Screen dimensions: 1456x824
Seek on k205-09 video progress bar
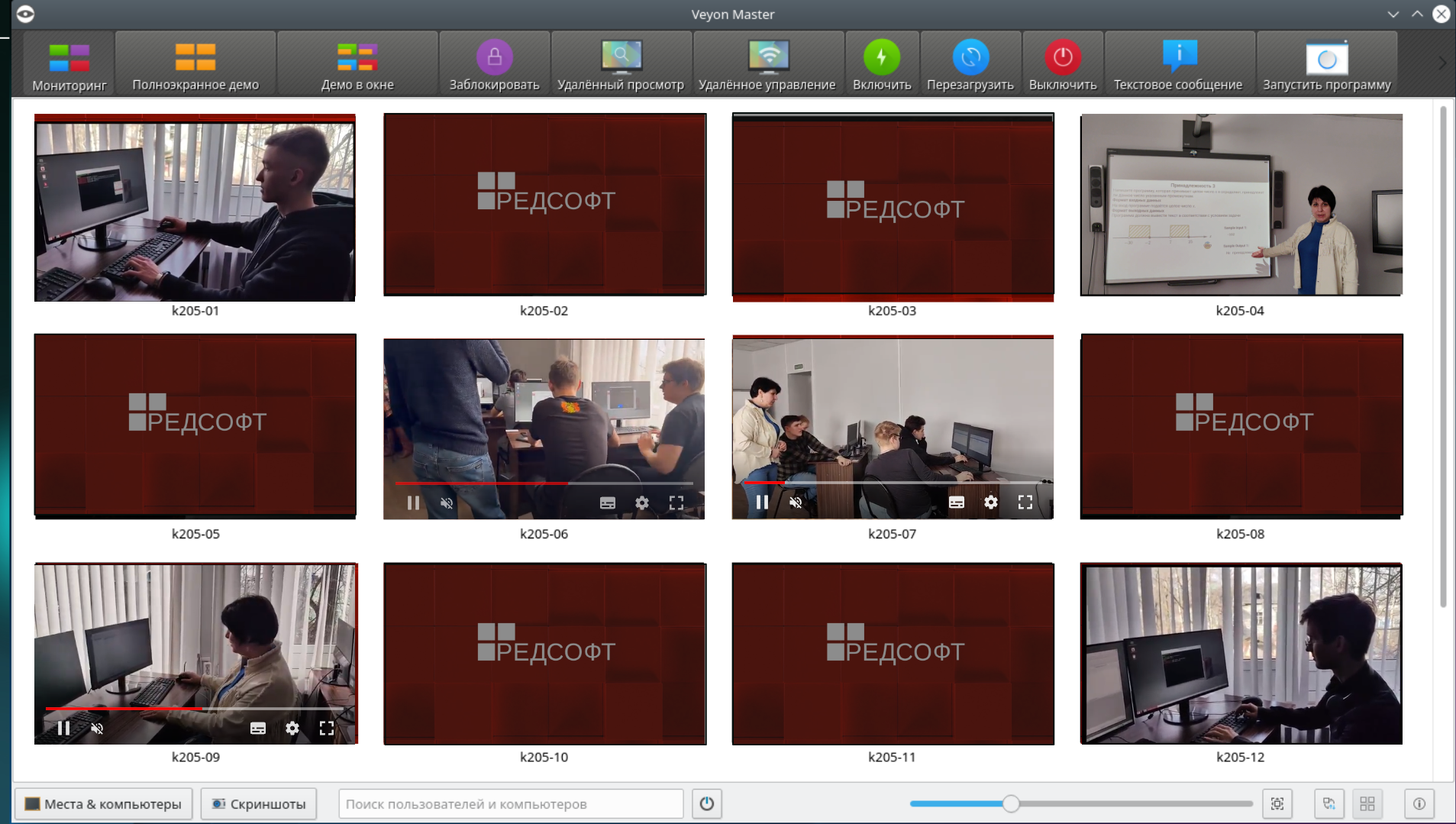coord(195,709)
